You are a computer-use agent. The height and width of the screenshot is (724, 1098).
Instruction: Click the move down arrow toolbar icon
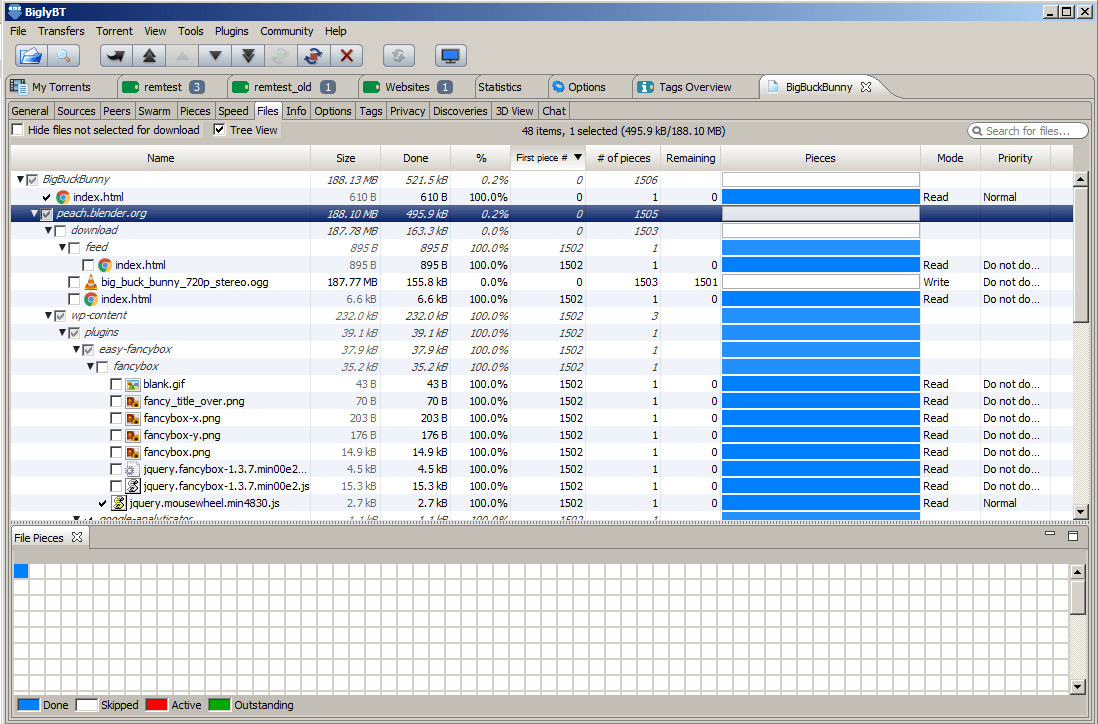pos(214,56)
